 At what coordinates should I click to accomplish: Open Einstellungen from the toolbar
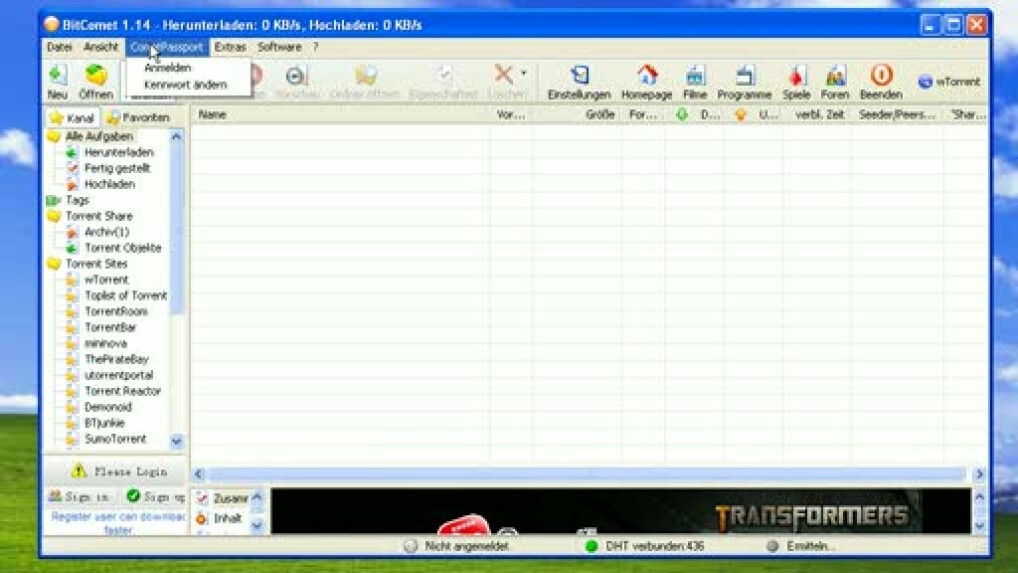coord(578,80)
